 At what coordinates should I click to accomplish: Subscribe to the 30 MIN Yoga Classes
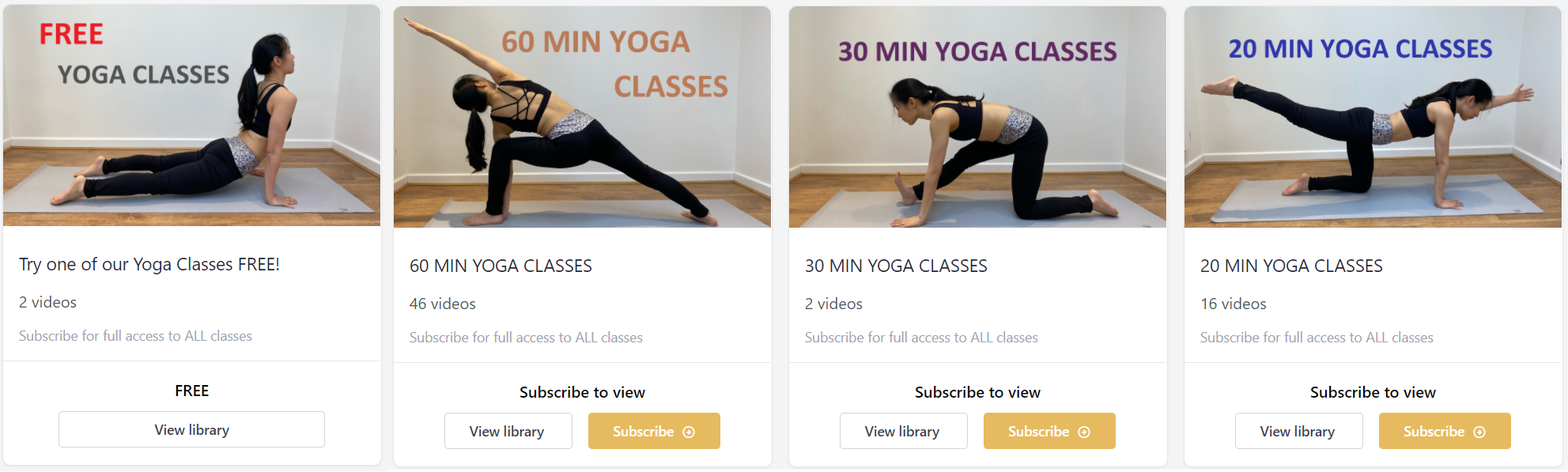click(1049, 431)
